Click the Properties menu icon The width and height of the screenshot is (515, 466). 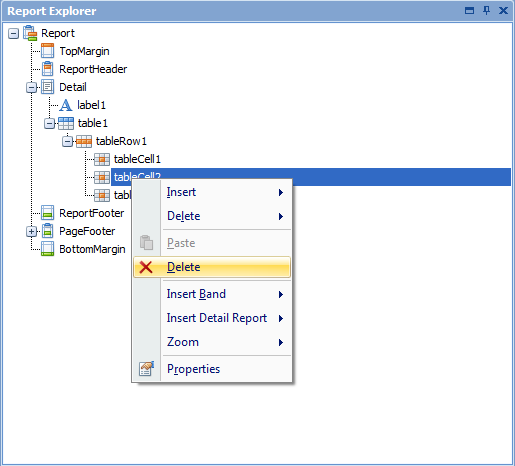[x=146, y=369]
